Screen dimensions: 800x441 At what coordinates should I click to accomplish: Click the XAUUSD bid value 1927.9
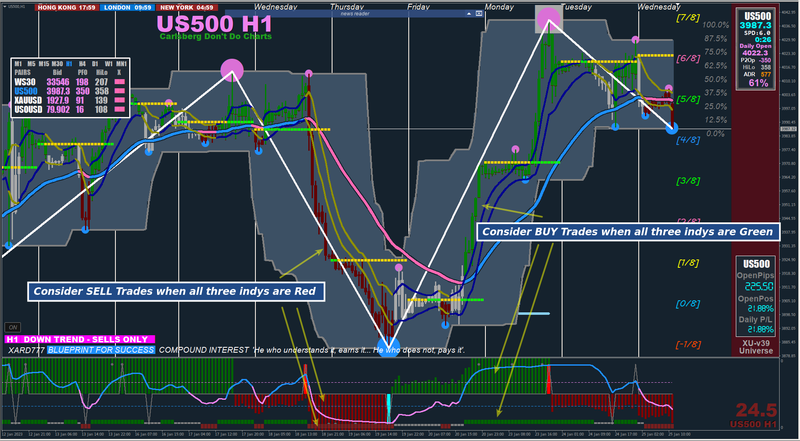58,100
